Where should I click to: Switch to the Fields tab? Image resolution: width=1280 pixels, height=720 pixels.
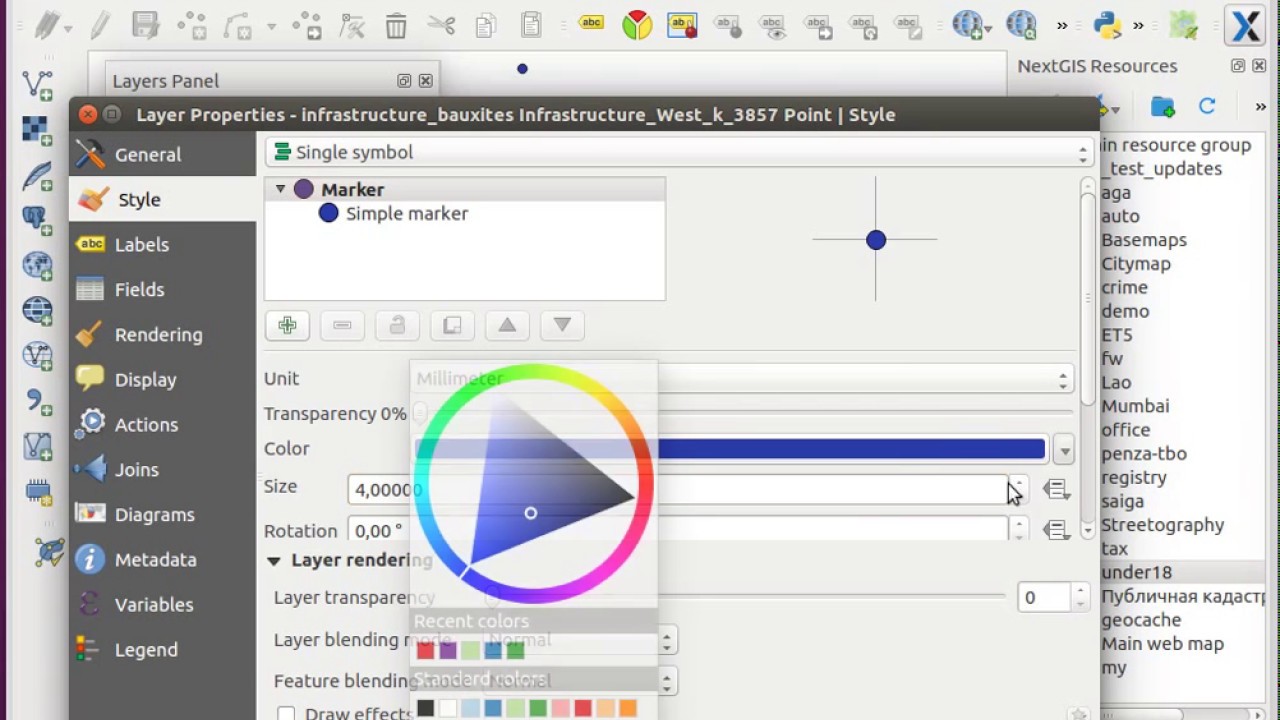pos(163,290)
